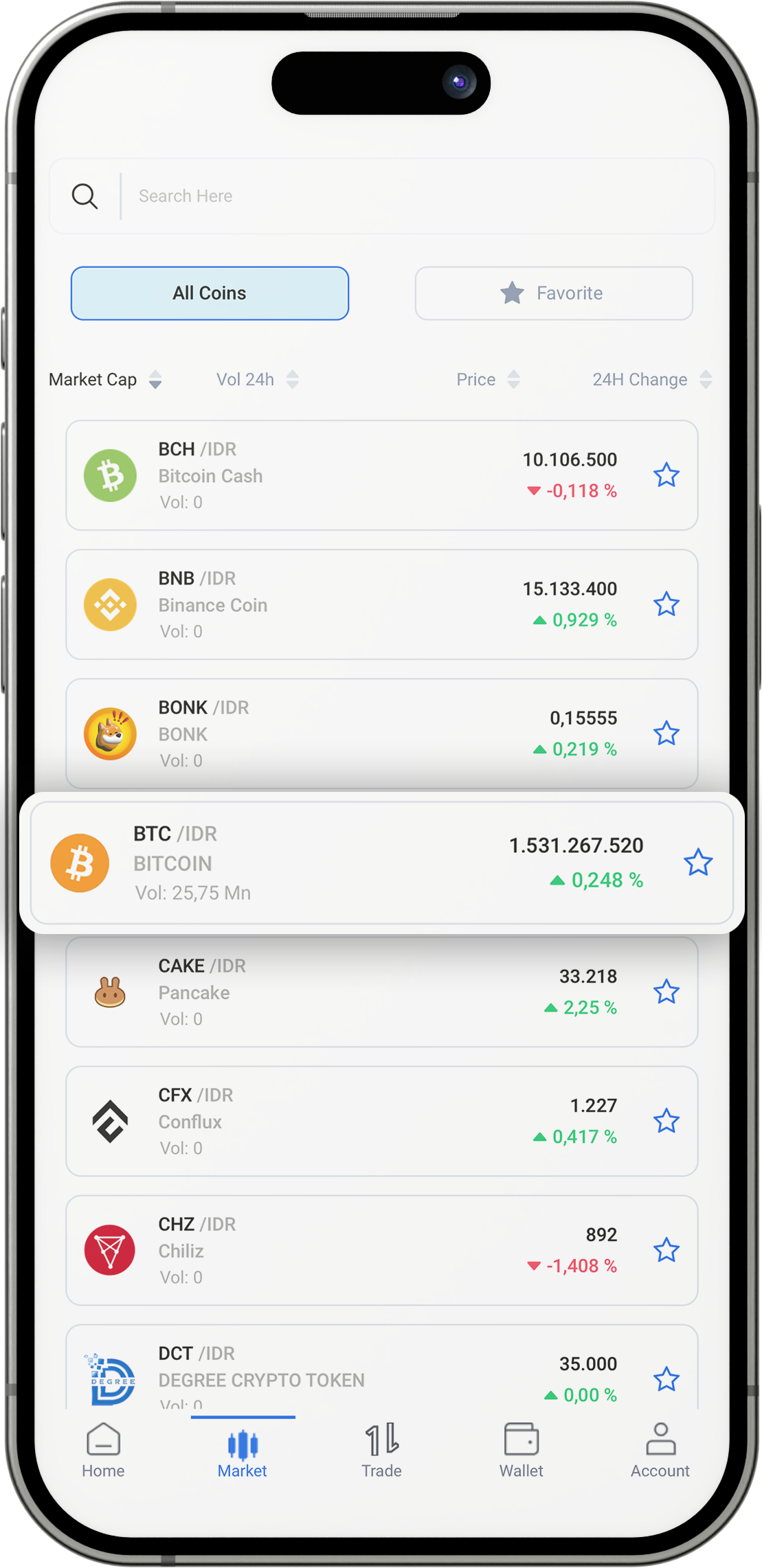Select the All Coins tab
Viewport: 762px width, 1568px height.
pos(210,293)
